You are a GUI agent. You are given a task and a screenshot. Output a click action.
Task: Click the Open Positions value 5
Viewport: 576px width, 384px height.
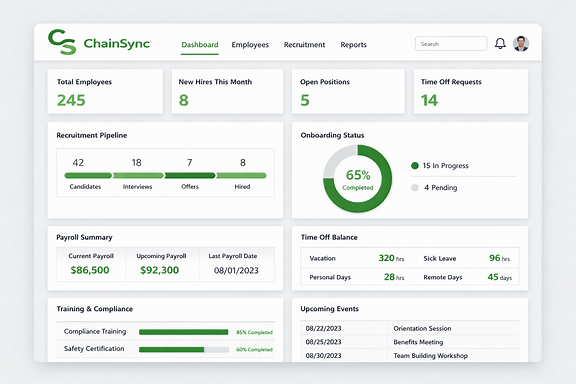[305, 100]
